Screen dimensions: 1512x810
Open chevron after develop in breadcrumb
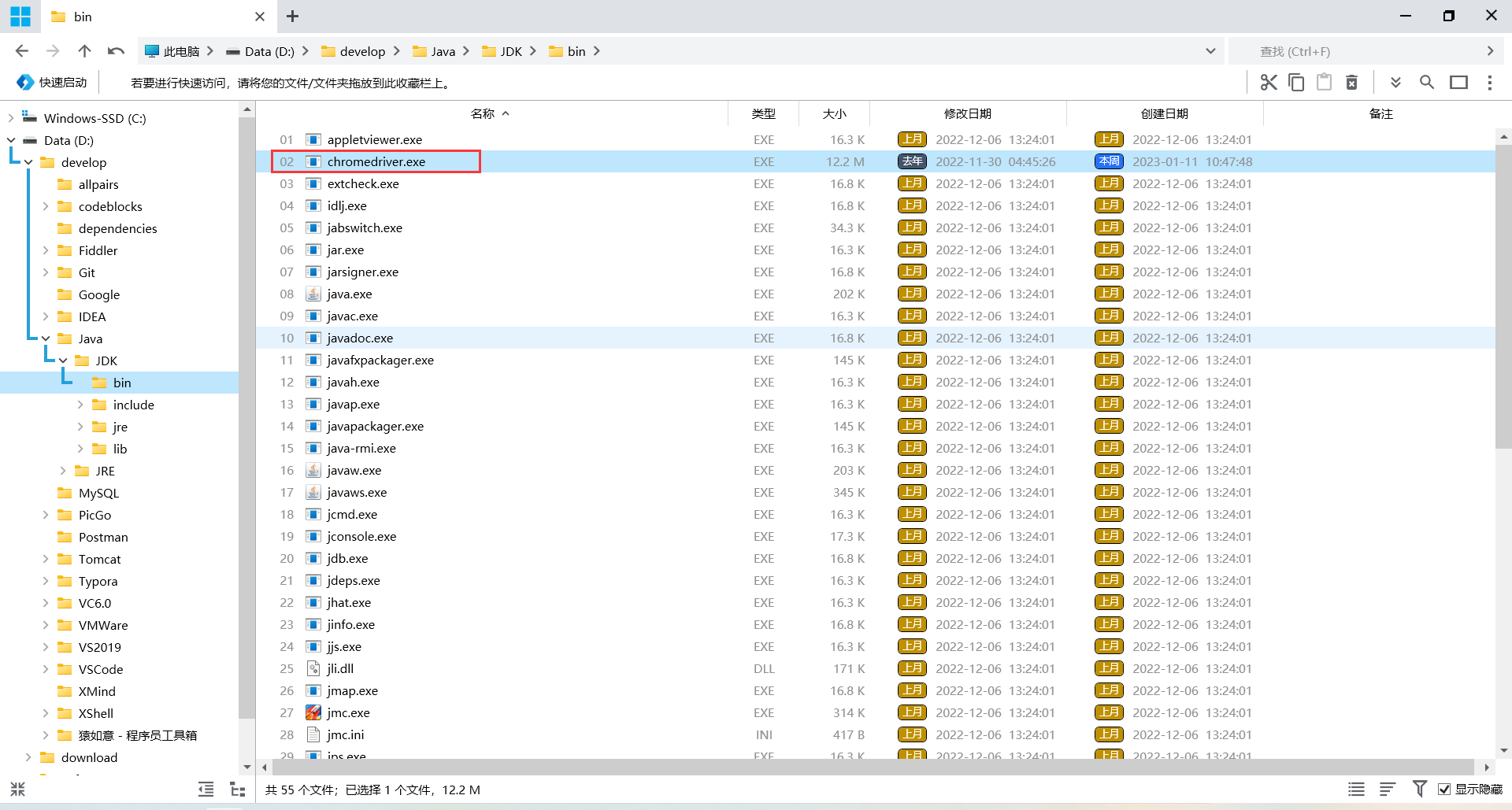(396, 51)
